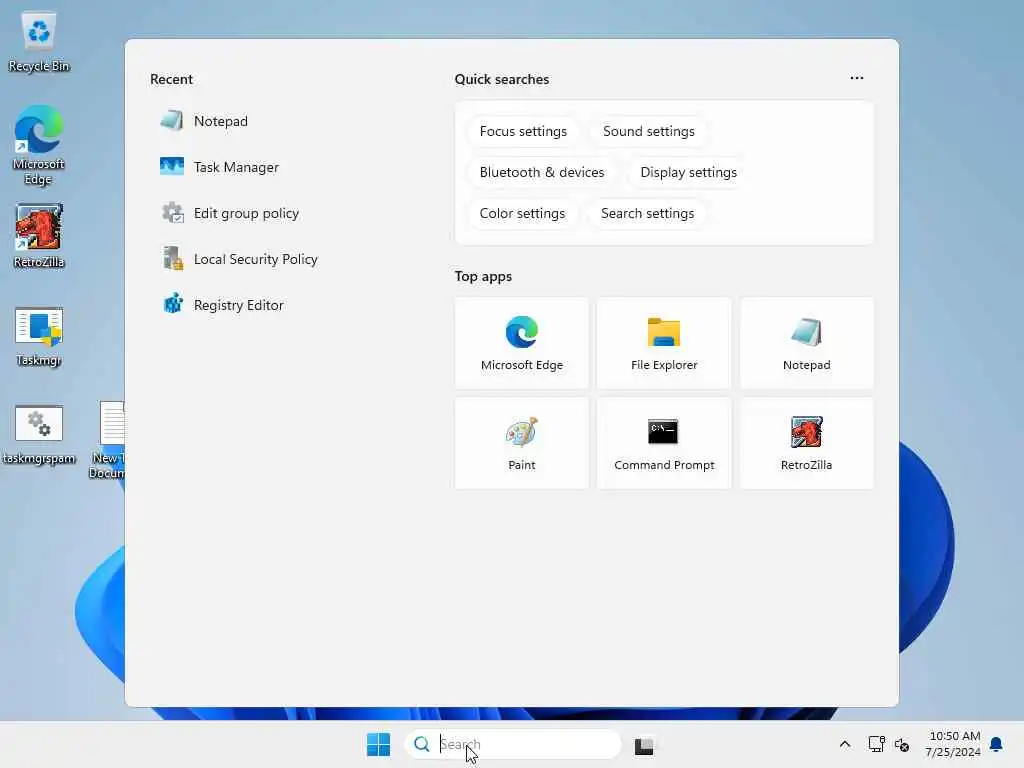
Task: Launch Paint from Top apps
Action: click(x=522, y=443)
